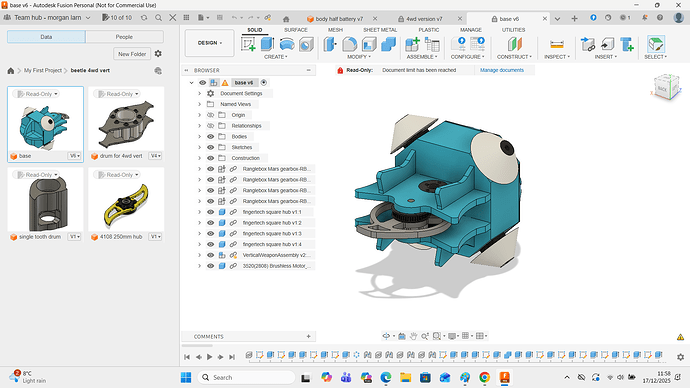This screenshot has height=388, width=690.
Task: Open the Change Parameters configure icon
Action: point(458,44)
